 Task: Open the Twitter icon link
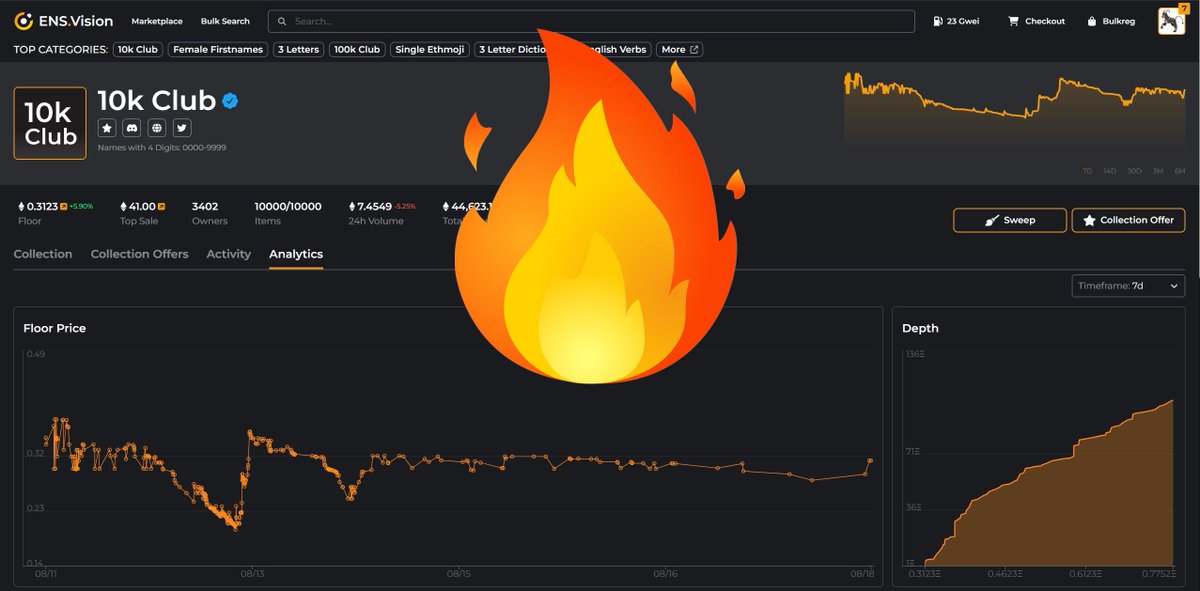pos(182,128)
